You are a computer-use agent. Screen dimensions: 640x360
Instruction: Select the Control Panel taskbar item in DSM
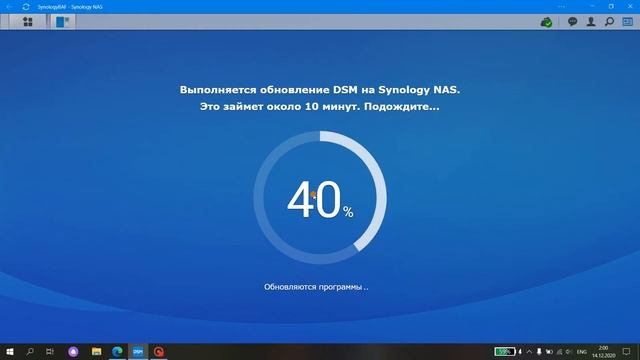click(62, 22)
